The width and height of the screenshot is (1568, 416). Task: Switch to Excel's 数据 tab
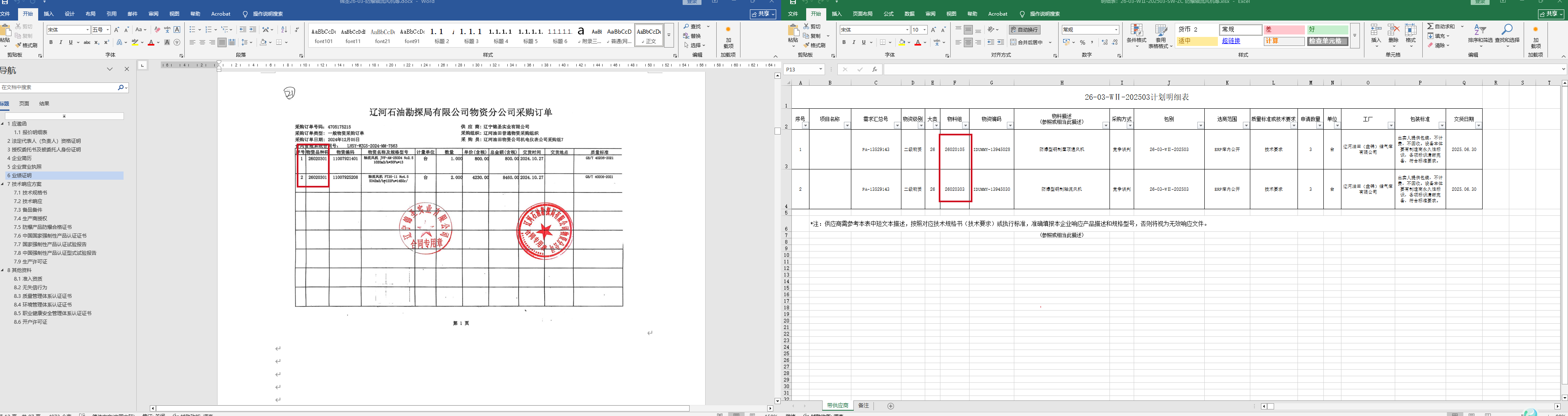(x=909, y=14)
